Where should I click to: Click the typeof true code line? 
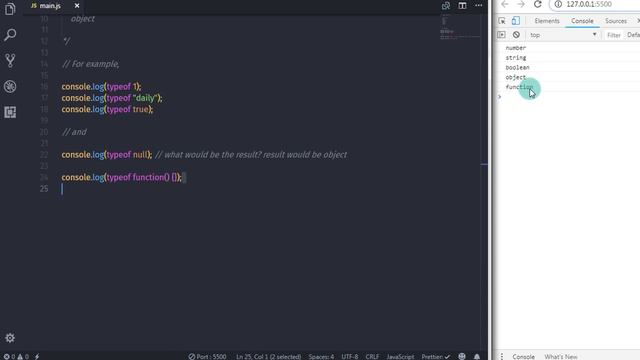[x=107, y=109]
